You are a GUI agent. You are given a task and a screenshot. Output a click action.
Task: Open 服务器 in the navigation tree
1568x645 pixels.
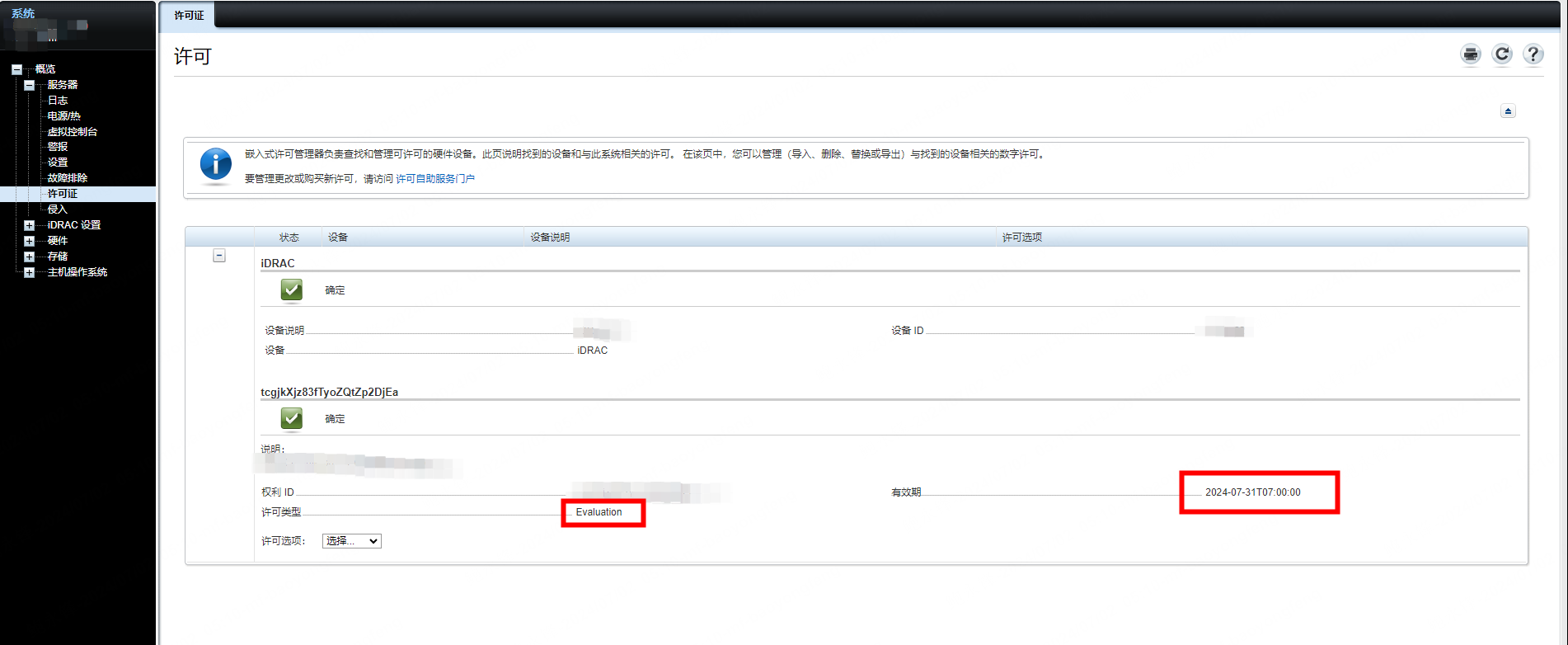point(63,85)
